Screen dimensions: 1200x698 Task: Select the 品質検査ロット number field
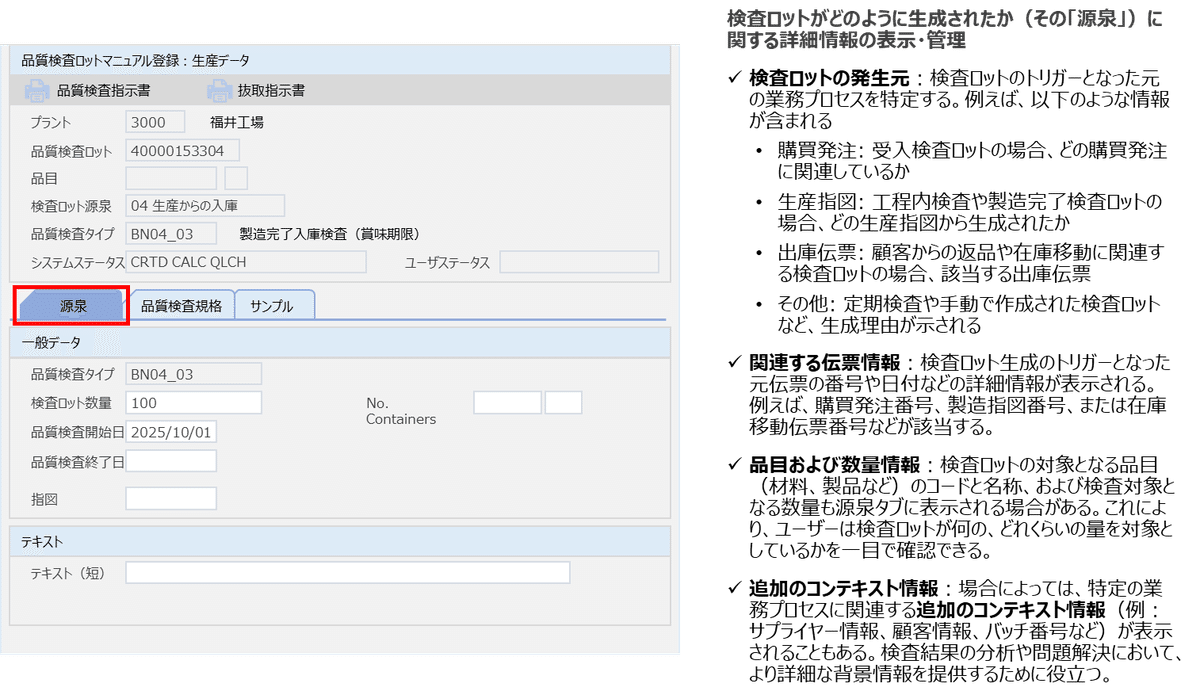coord(183,149)
